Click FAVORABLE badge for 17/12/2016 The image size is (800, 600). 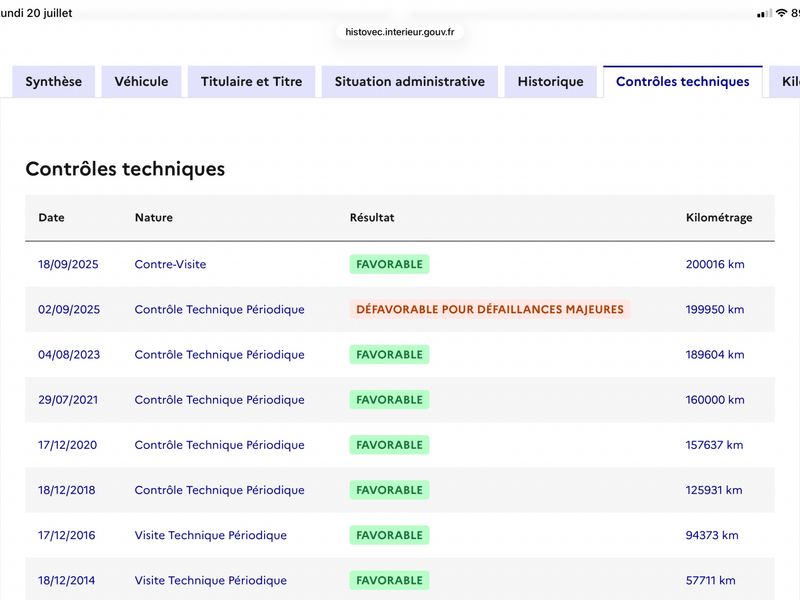pos(389,535)
